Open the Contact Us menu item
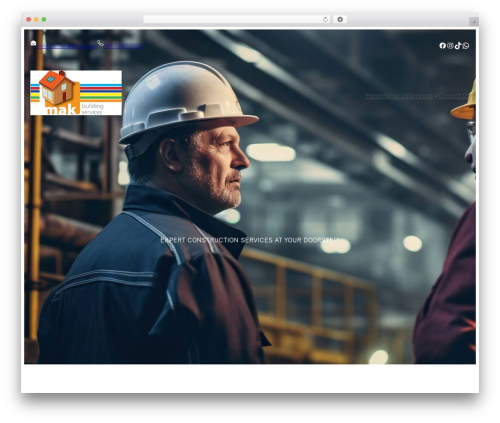500x423 pixels. coord(453,96)
